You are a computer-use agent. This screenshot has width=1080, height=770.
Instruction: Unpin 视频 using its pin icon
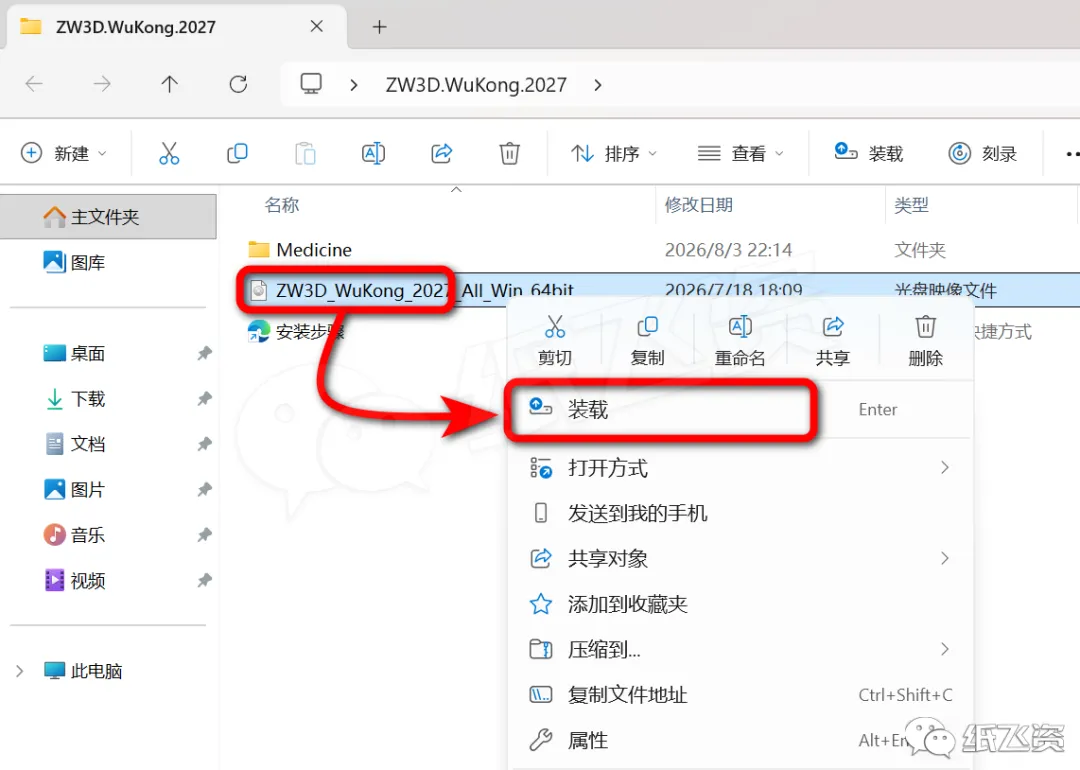coord(204,581)
